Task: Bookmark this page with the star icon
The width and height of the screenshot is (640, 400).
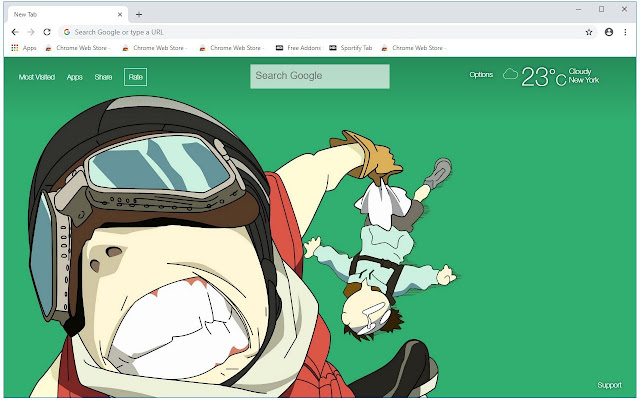Action: click(x=589, y=32)
